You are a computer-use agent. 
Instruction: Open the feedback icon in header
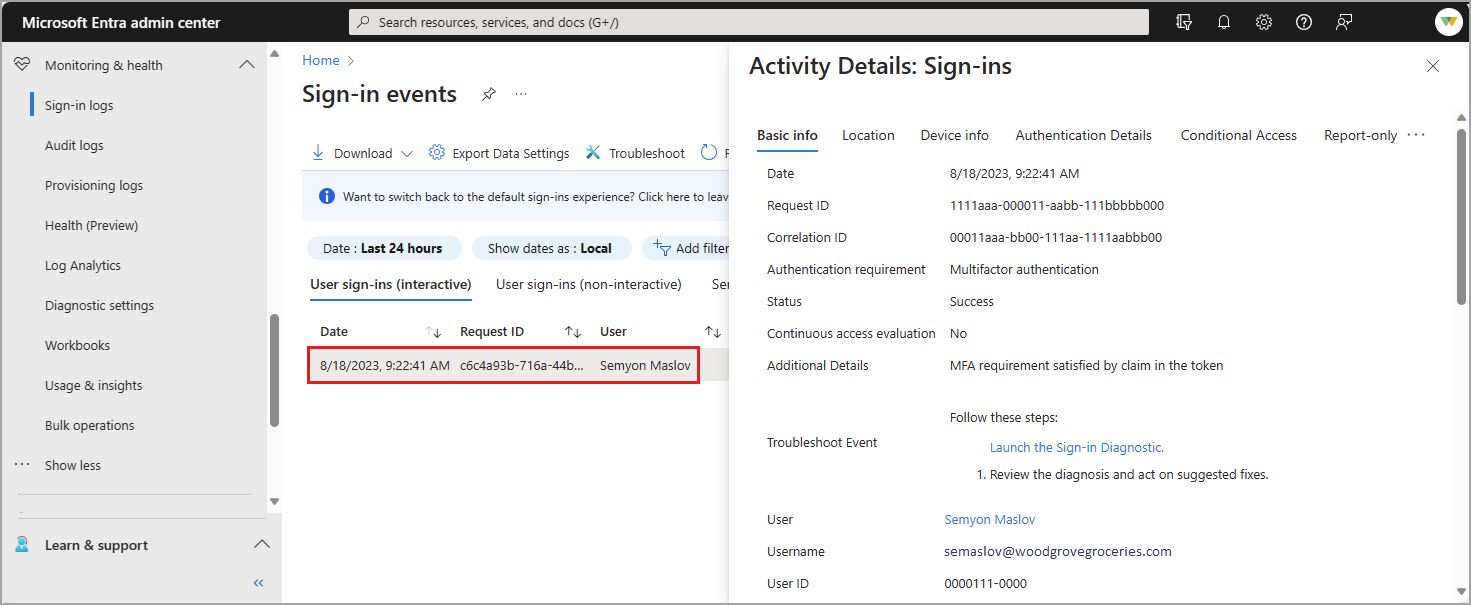click(1344, 22)
